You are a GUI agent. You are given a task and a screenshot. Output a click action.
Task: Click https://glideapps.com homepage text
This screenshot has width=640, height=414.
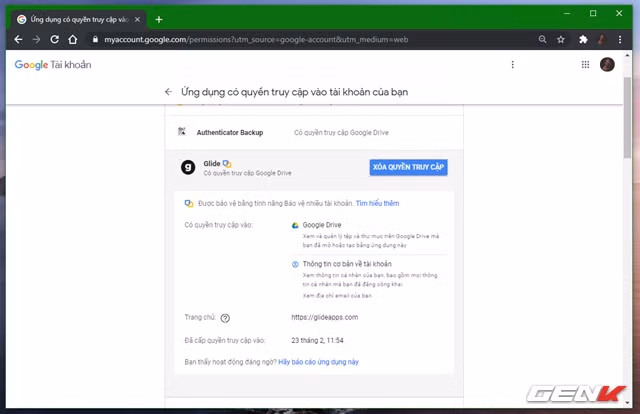pos(324,317)
